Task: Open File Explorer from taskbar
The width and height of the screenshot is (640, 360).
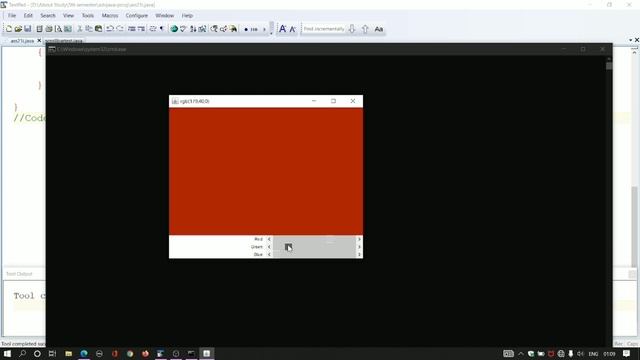Action: (x=69, y=353)
